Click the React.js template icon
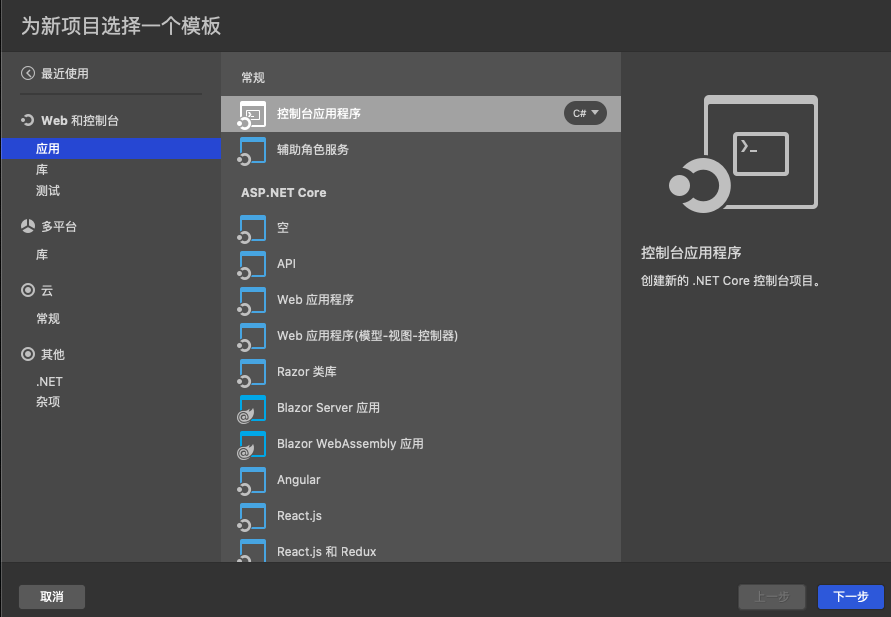The image size is (891, 617). pos(252,516)
